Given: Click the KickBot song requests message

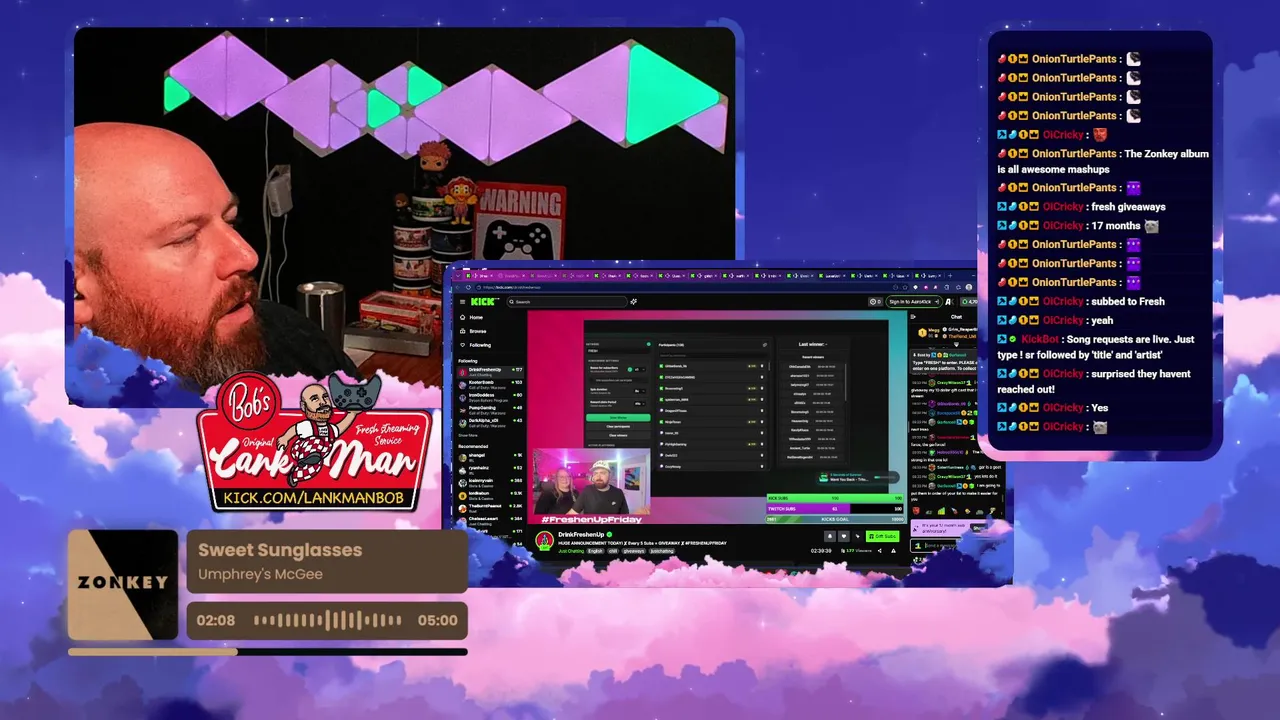Looking at the screenshot, I should [1096, 347].
